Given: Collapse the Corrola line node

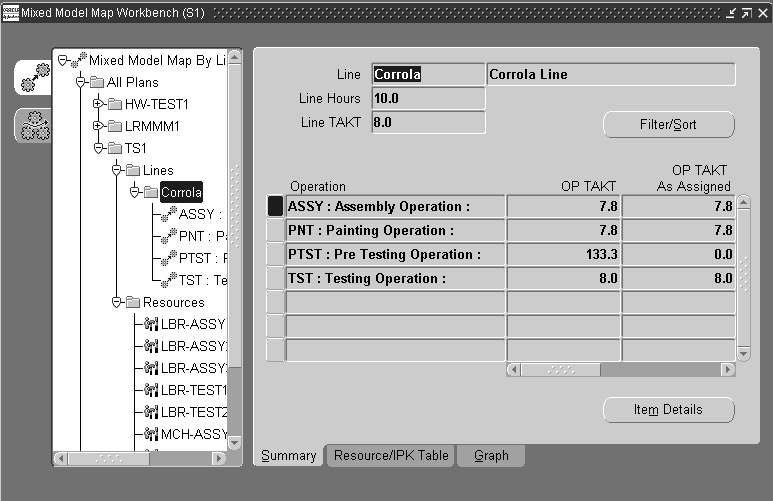Looking at the screenshot, I should [x=135, y=192].
